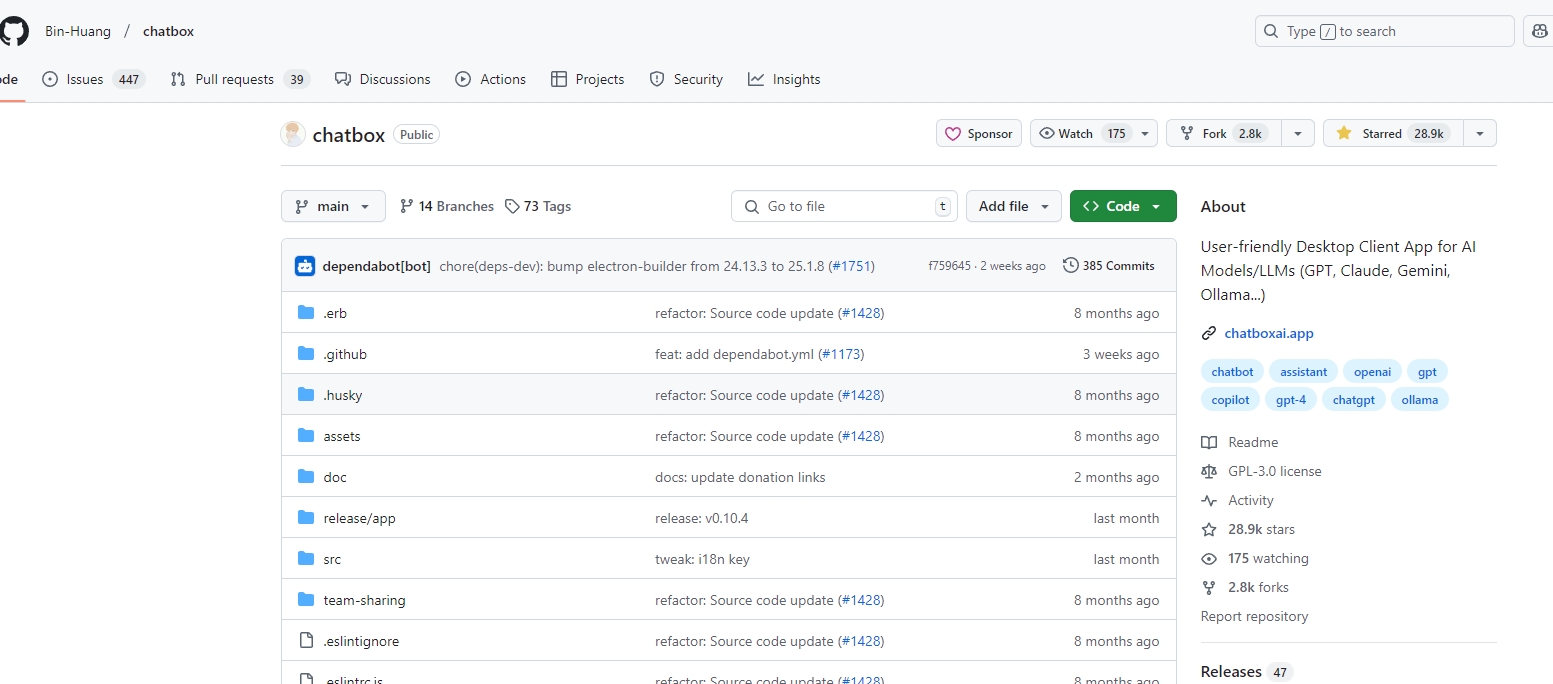Select the gpt-4 topic tag
This screenshot has height=684, width=1553.
[x=1291, y=399]
